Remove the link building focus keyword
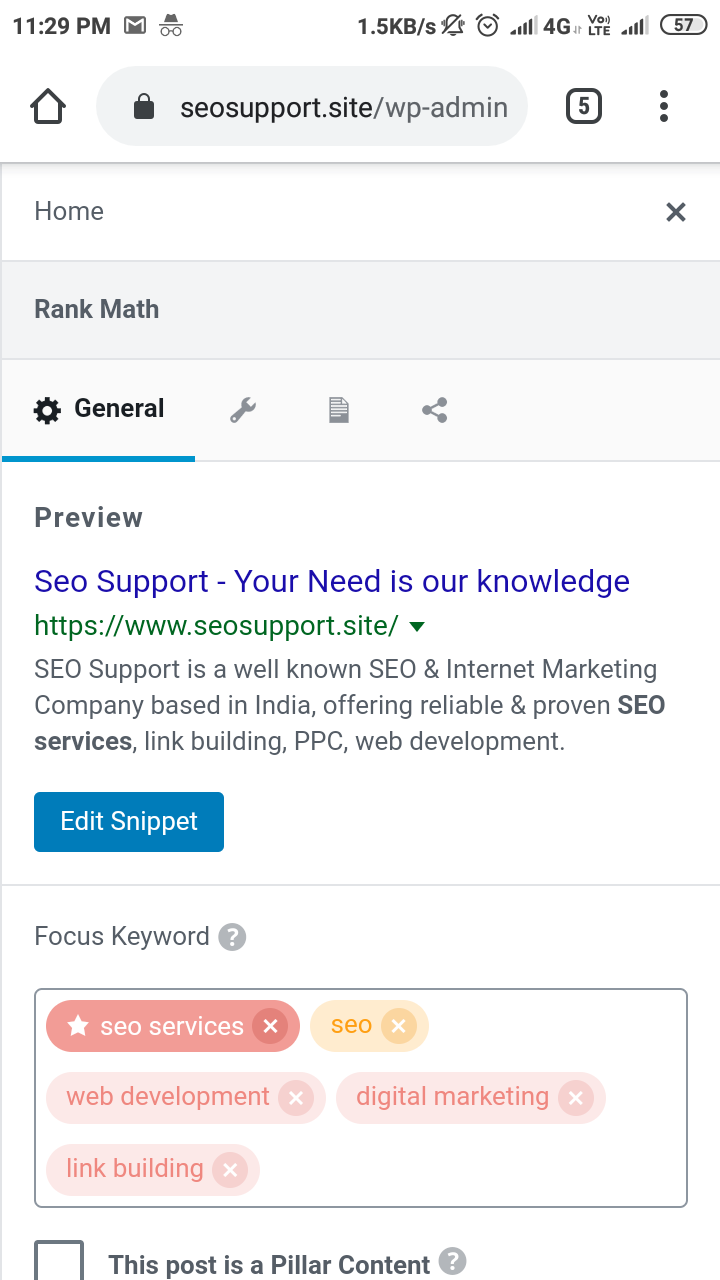Screen dimensions: 720x1280 tap(231, 1169)
